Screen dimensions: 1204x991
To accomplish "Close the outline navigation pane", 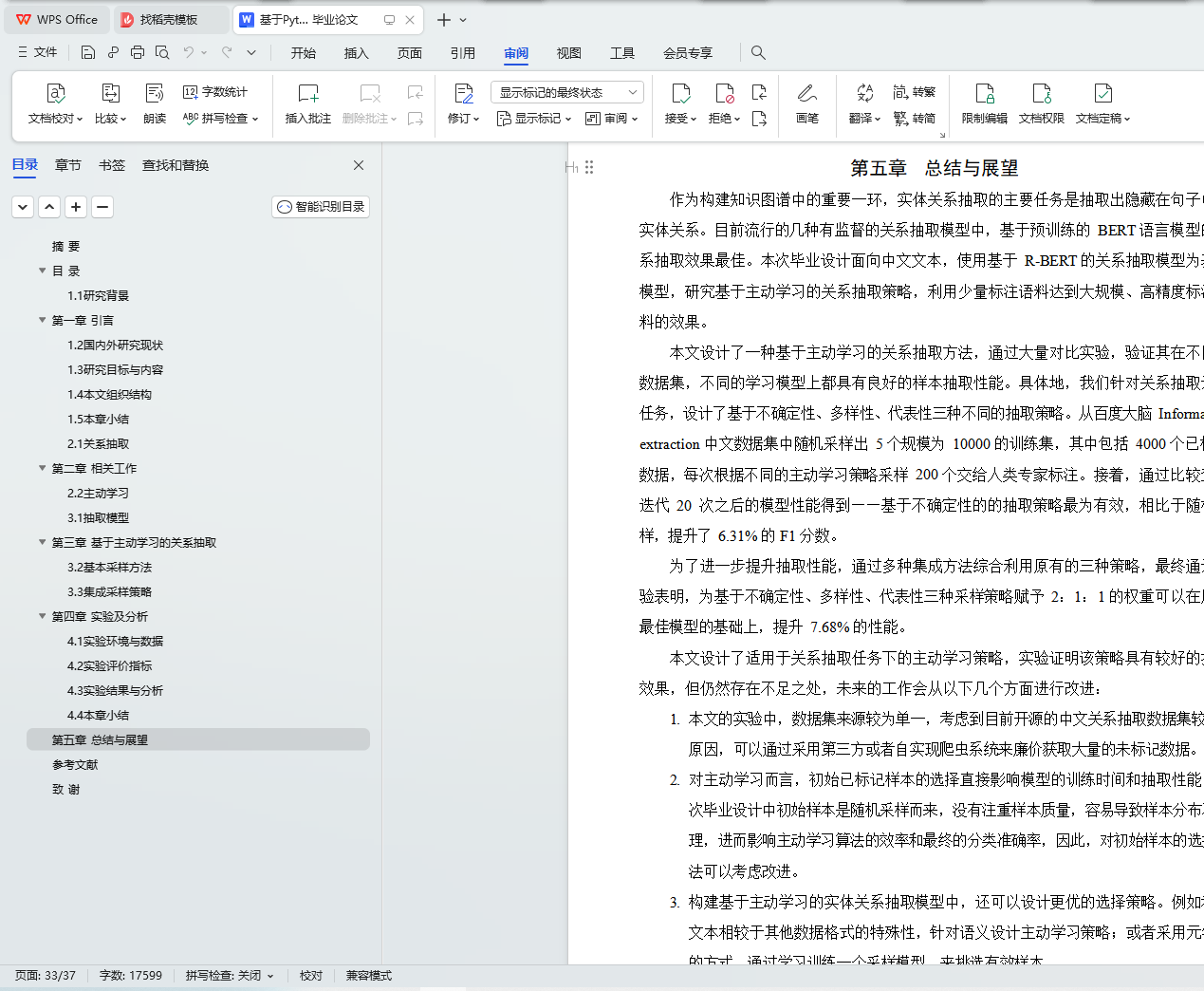I will click(359, 165).
